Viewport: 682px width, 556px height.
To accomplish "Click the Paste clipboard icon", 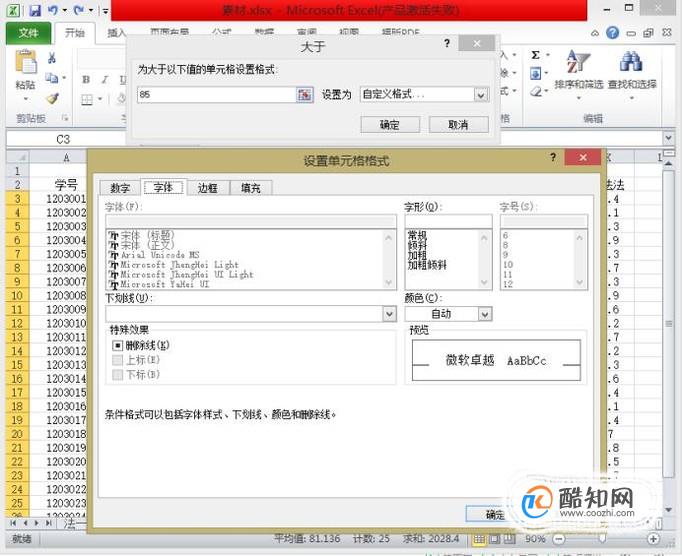I will pos(26,62).
